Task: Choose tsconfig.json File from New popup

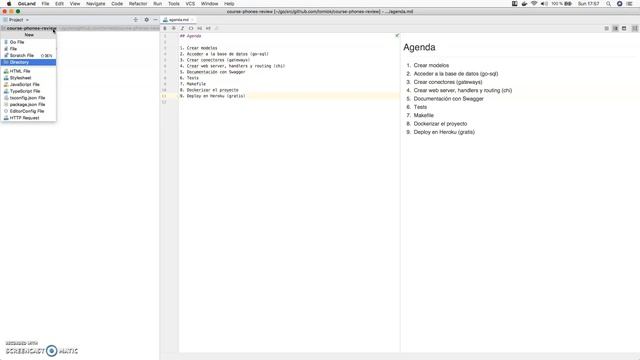Action: tap(29, 98)
